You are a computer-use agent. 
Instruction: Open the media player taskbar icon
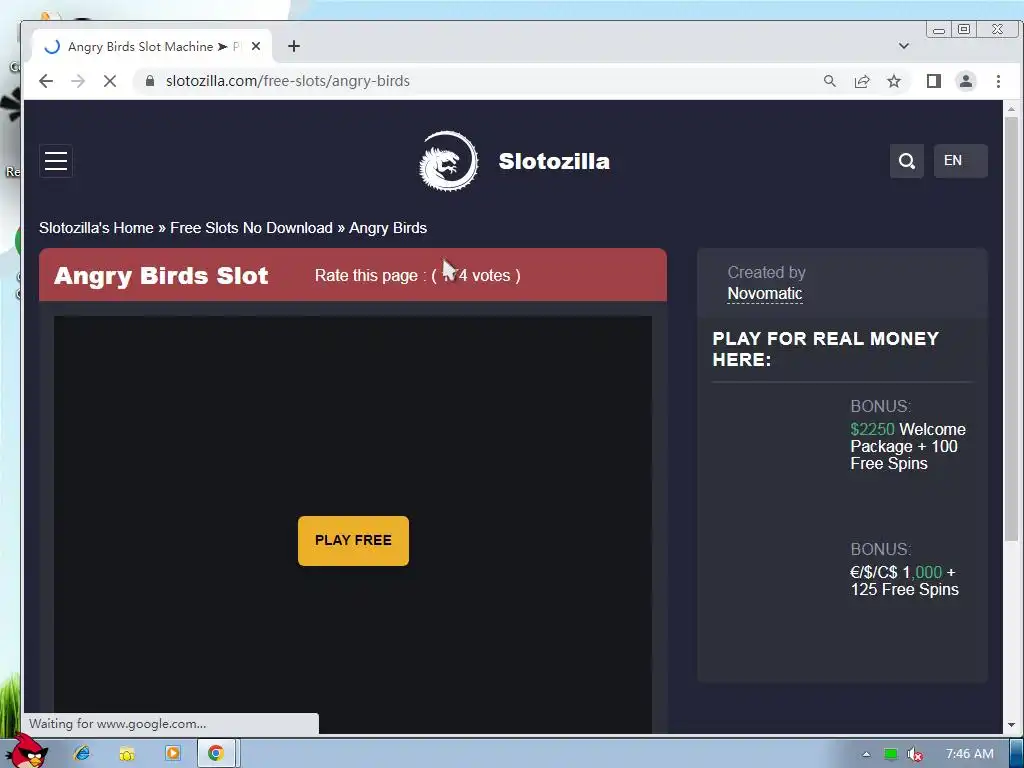(x=172, y=754)
